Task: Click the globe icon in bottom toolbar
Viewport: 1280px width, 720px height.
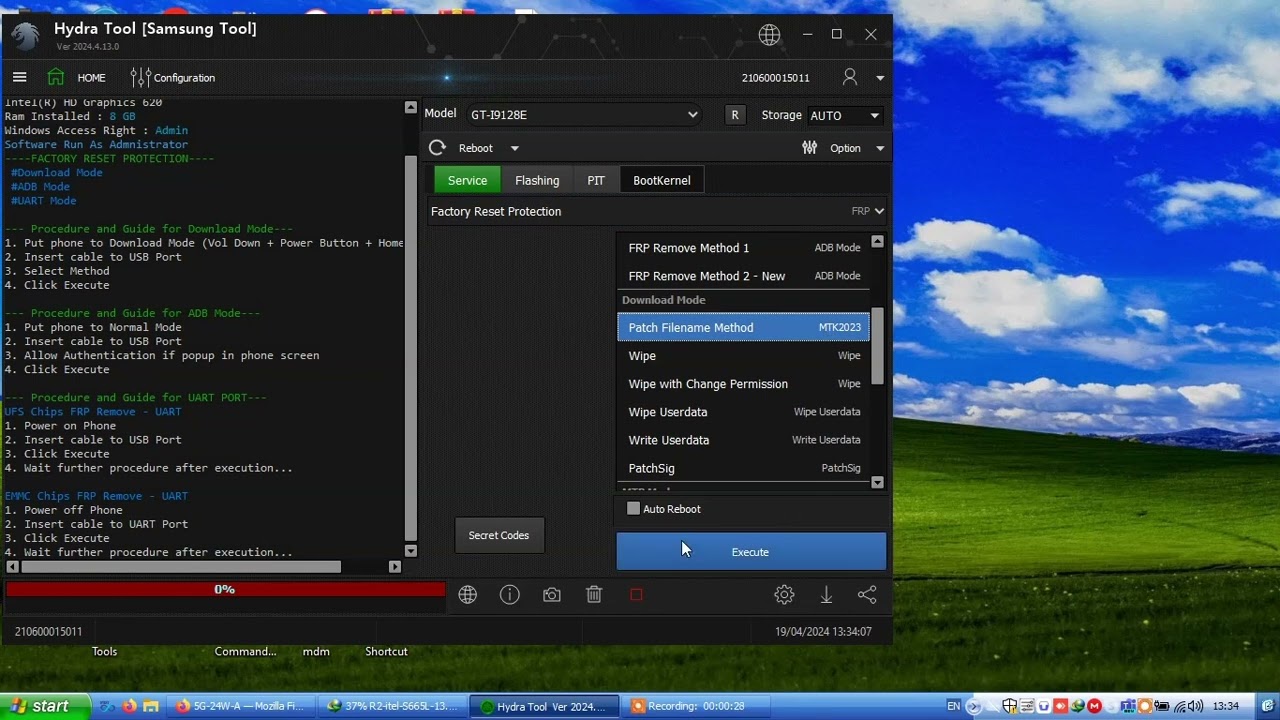Action: tap(467, 595)
